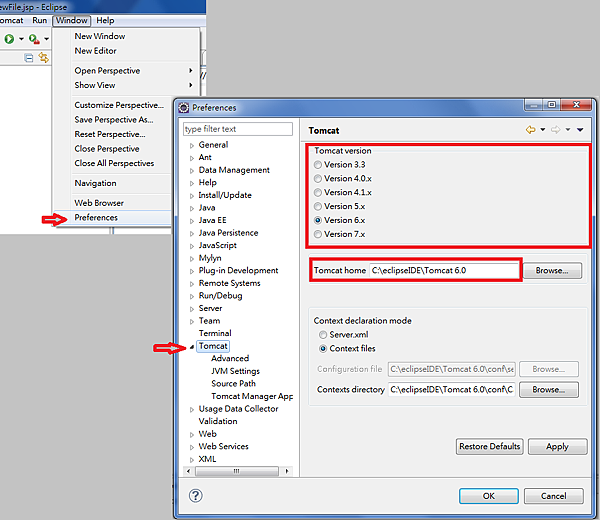
Task: Choose Customize Perspective menu entry
Action: [x=119, y=105]
